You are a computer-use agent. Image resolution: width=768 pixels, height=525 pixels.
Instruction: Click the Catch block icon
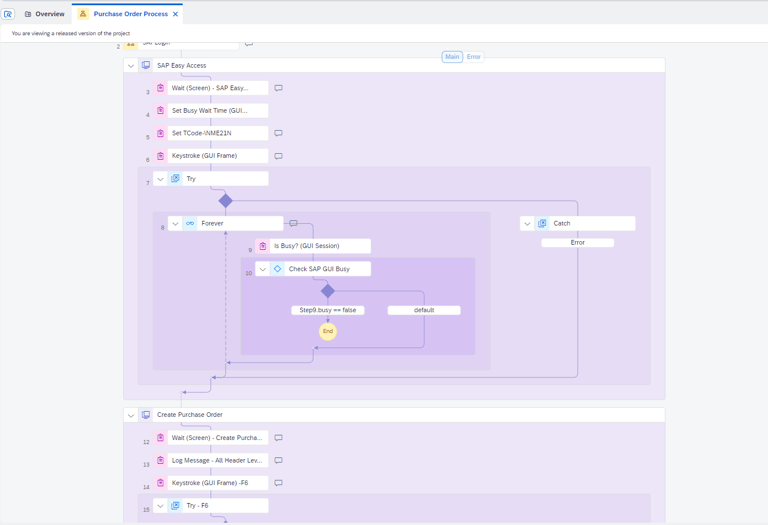click(542, 223)
